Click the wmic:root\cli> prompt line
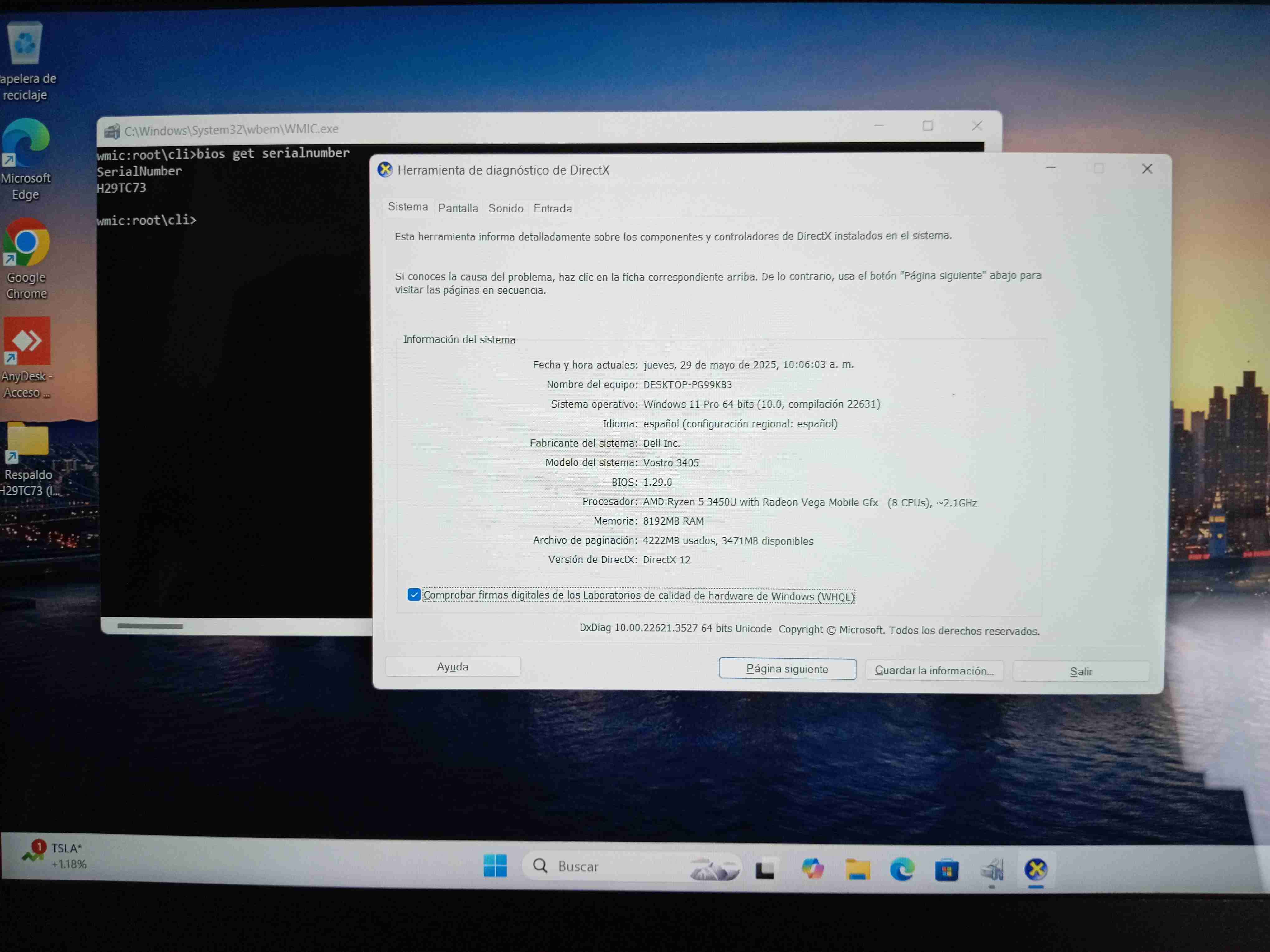 [146, 220]
